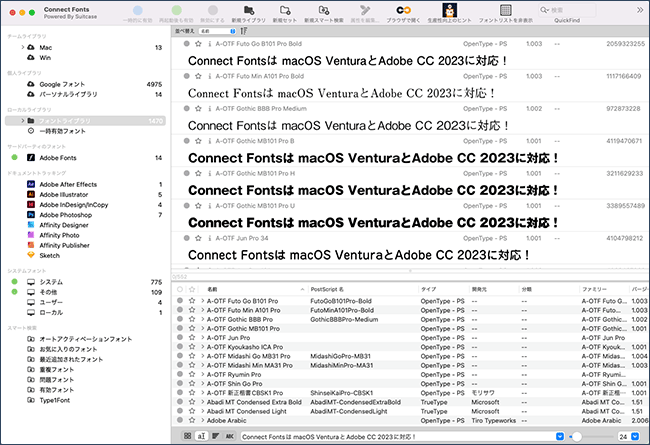The height and width of the screenshot is (445, 650).
Task: Select the Win team library
Action: 45,58
